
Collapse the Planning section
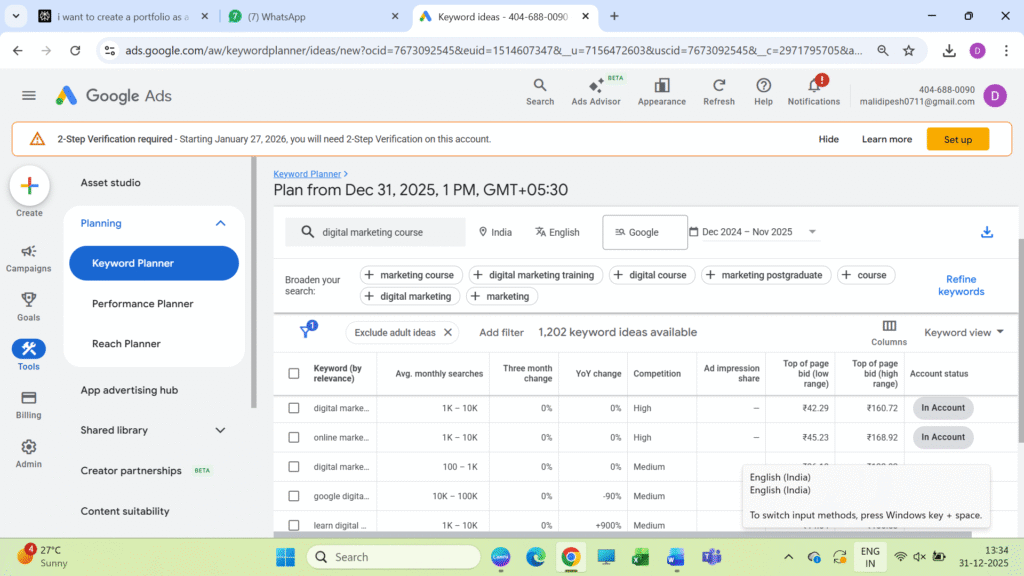point(220,223)
